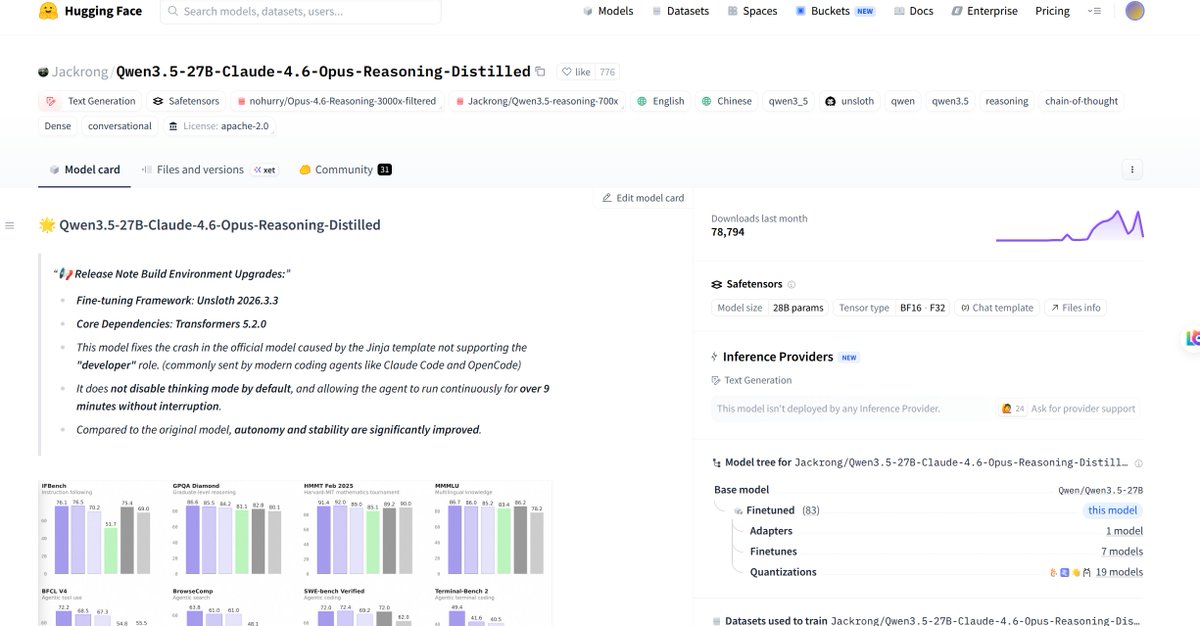1200x626 pixels.
Task: Select the unsloth tag
Action: [850, 101]
